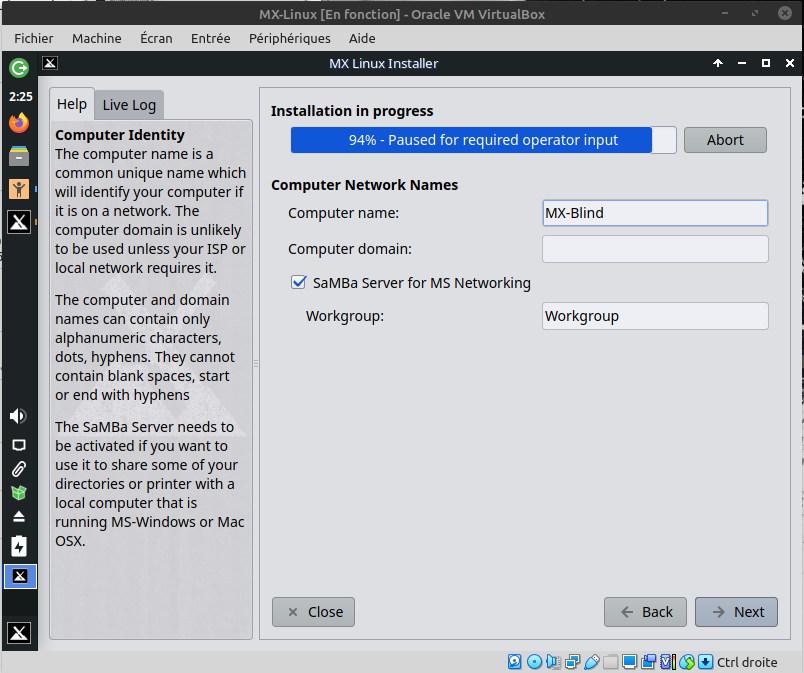Click the green logout icon in panel
Image resolution: width=804 pixels, height=673 pixels.
[x=19, y=68]
